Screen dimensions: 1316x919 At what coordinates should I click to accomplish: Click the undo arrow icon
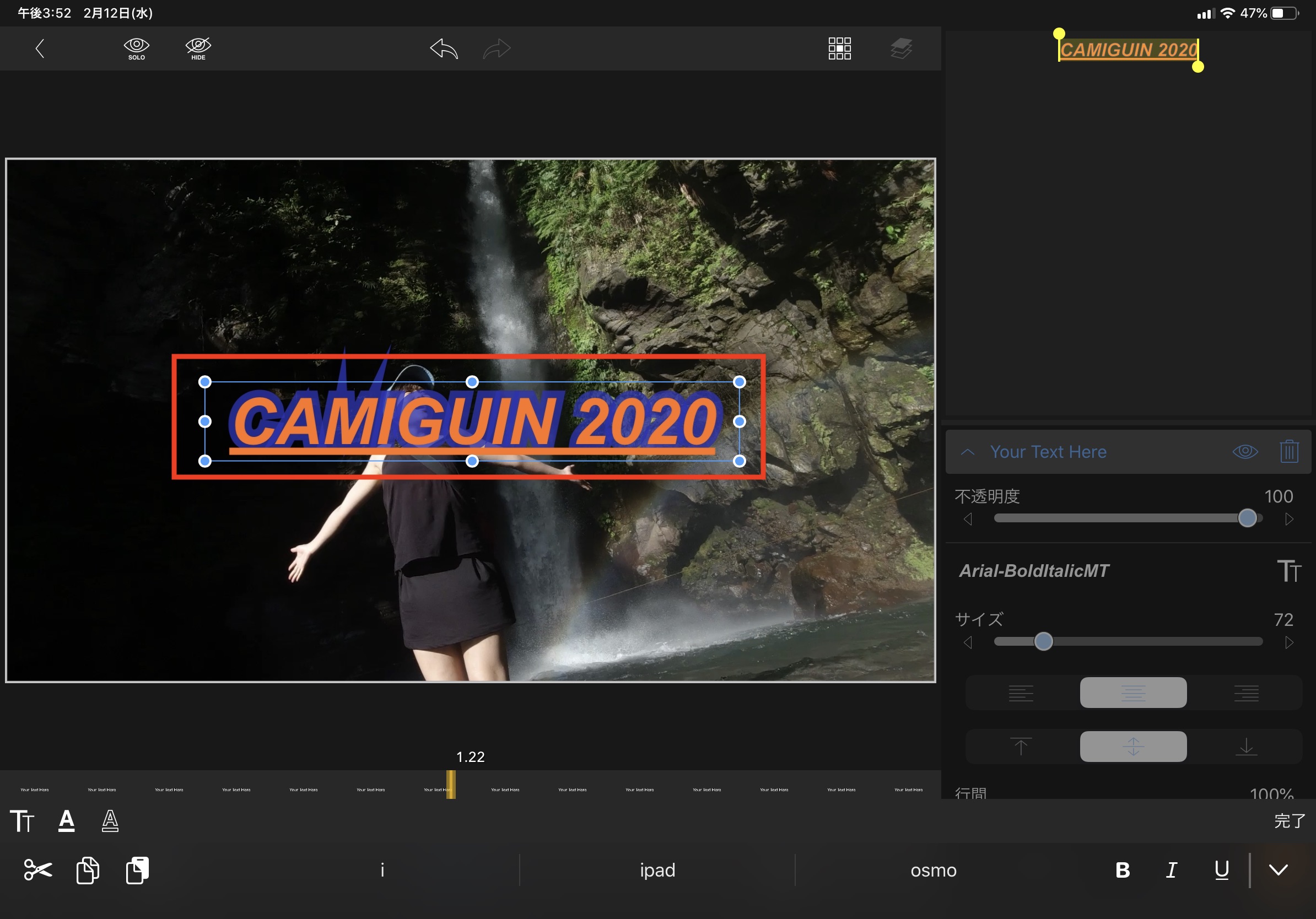444,48
